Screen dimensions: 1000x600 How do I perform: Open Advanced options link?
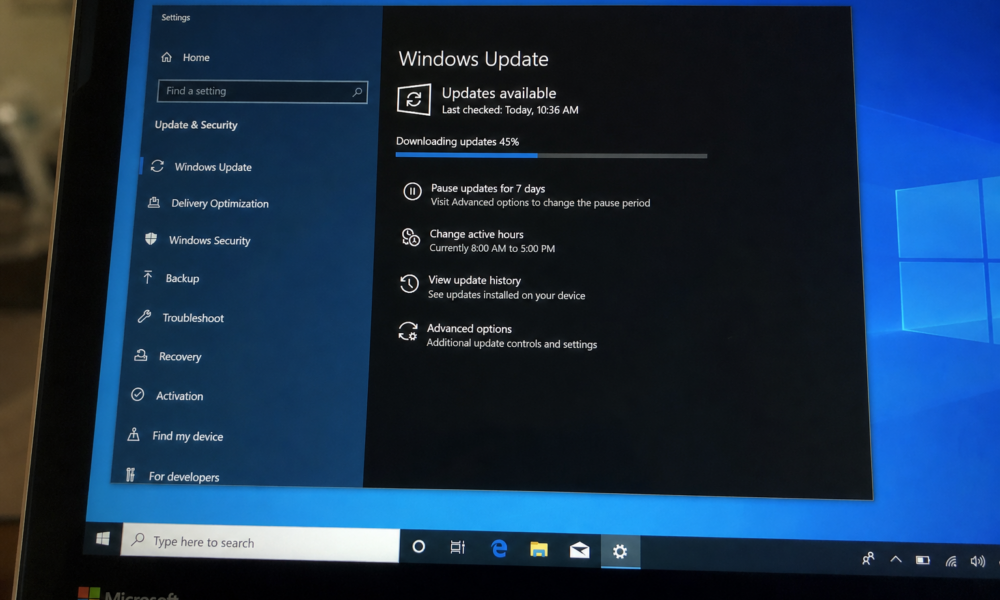(469, 328)
